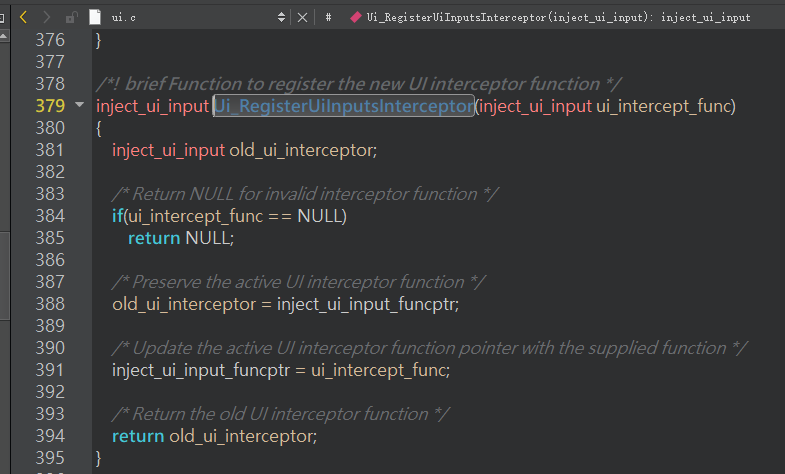Click the # preprocessor directives button
Screen dimensions: 785x474
[328, 18]
